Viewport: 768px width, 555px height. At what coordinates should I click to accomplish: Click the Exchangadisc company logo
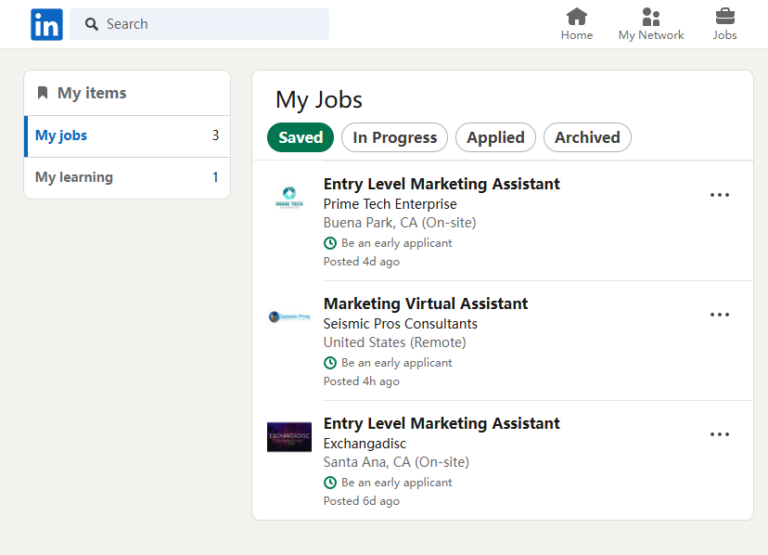289,436
